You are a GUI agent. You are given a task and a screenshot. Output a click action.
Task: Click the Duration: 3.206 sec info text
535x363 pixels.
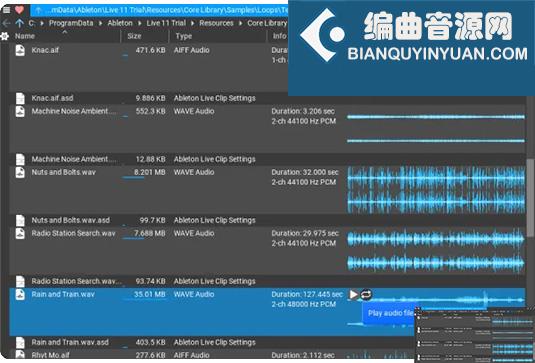303,111
